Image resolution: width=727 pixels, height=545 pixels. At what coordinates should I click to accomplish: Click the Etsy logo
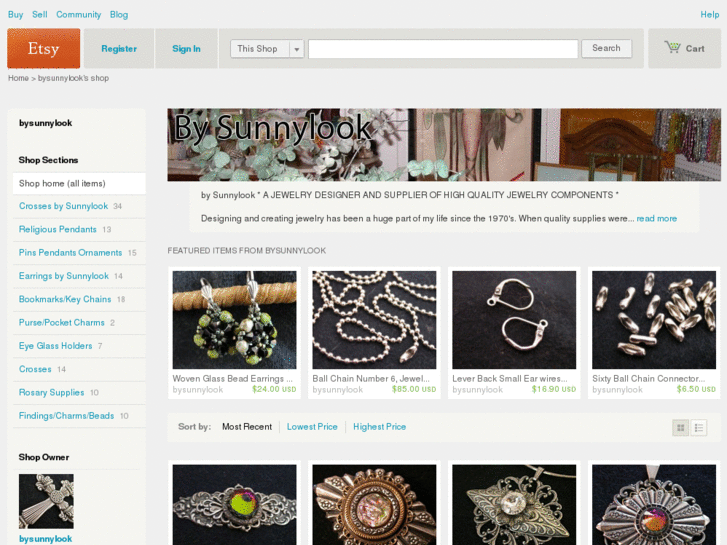pos(44,49)
